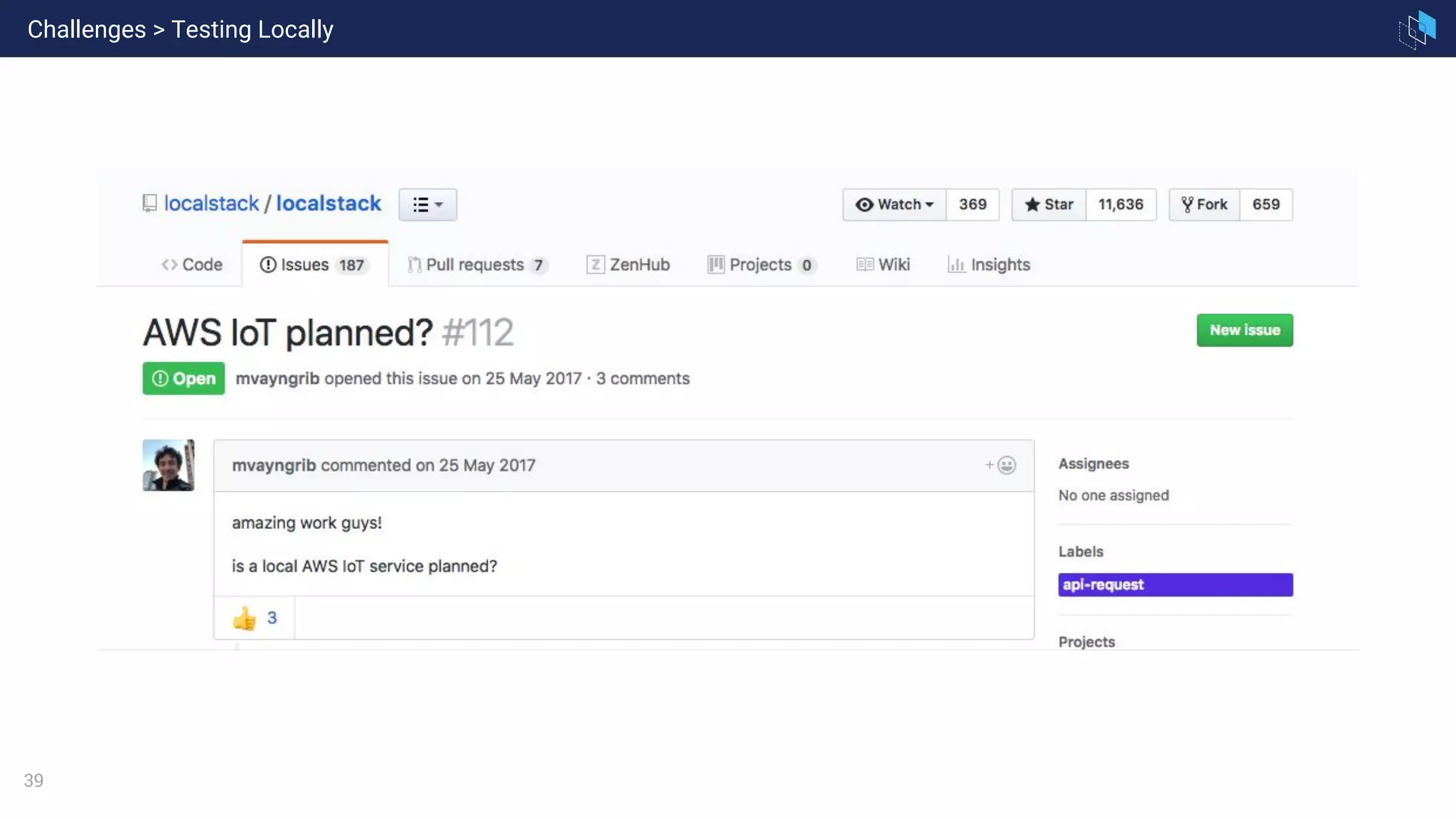Image resolution: width=1456 pixels, height=819 pixels.
Task: Switch to the Wiki tab
Action: pyautogui.click(x=883, y=264)
